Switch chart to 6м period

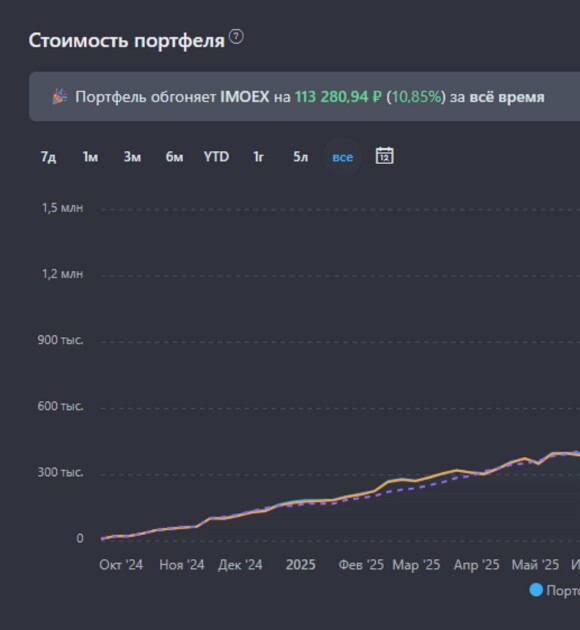tap(174, 157)
